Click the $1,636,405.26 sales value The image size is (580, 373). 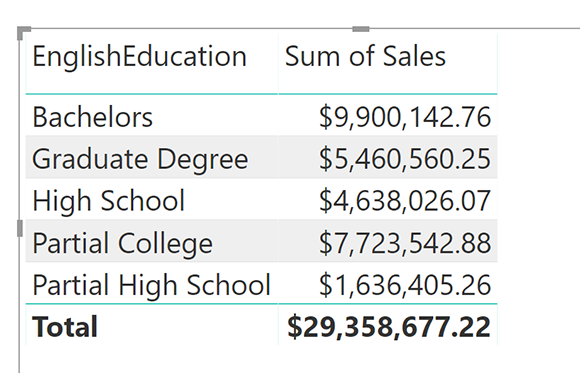[405, 285]
